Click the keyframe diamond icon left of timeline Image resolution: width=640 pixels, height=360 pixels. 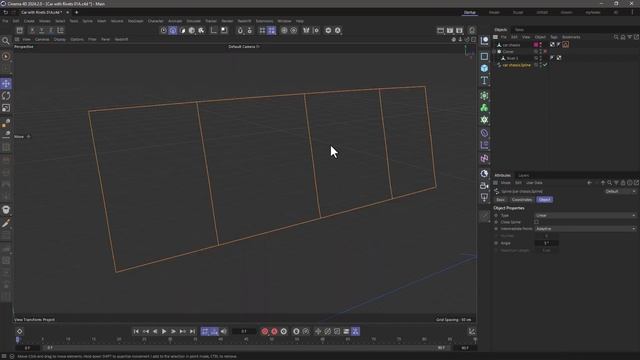[20, 331]
